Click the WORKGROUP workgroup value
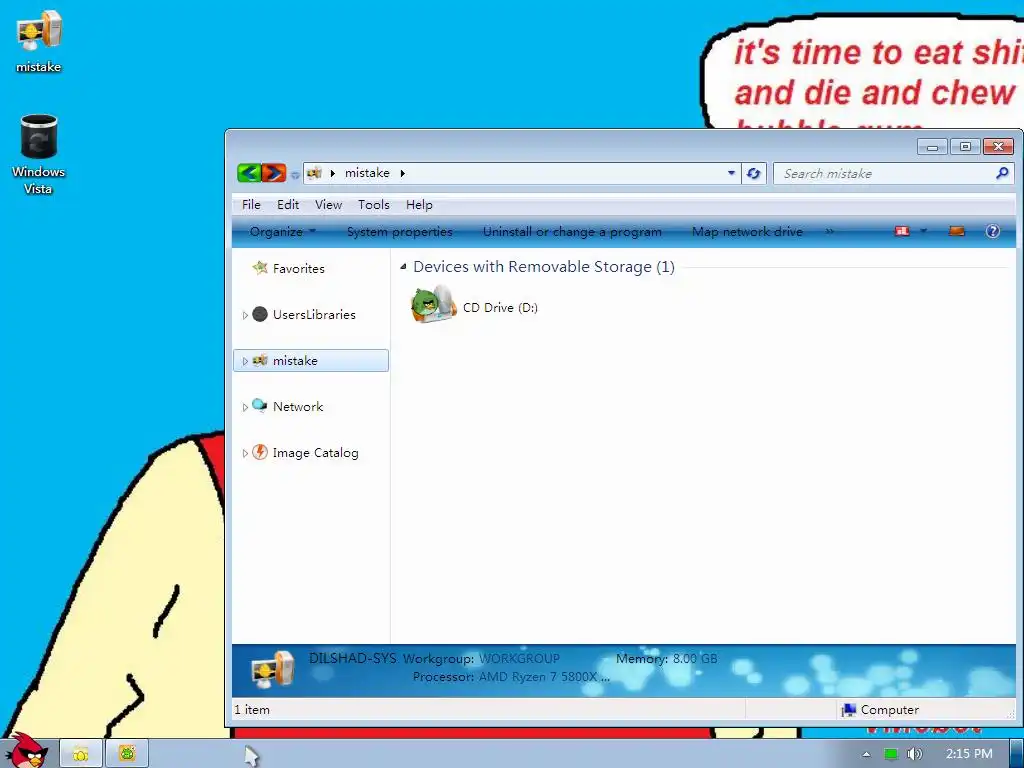1024x768 pixels. [x=519, y=659]
